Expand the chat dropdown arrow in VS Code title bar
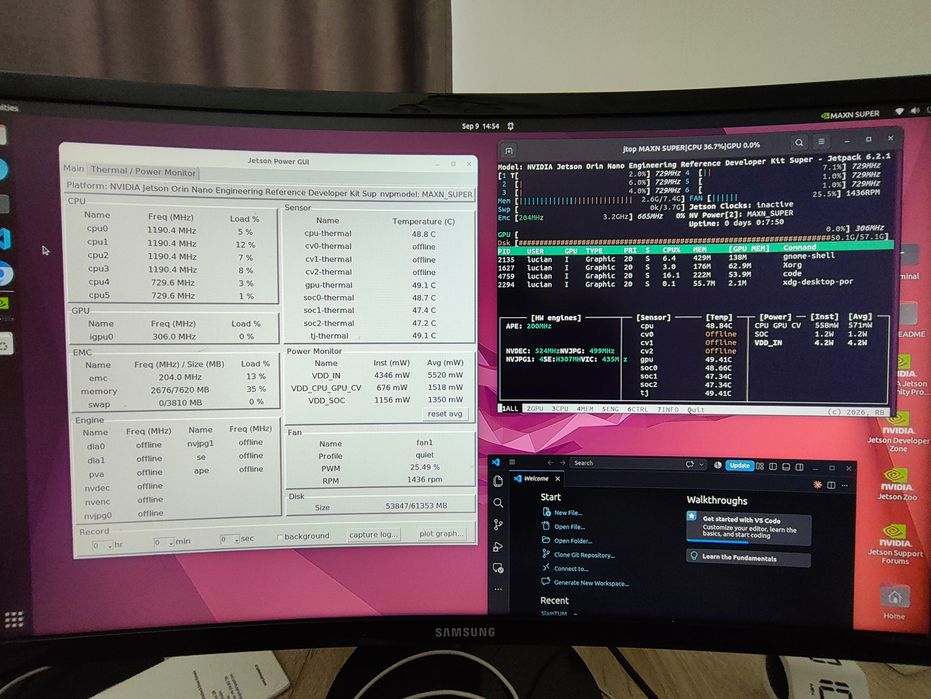The height and width of the screenshot is (699, 931). pyautogui.click(x=702, y=464)
